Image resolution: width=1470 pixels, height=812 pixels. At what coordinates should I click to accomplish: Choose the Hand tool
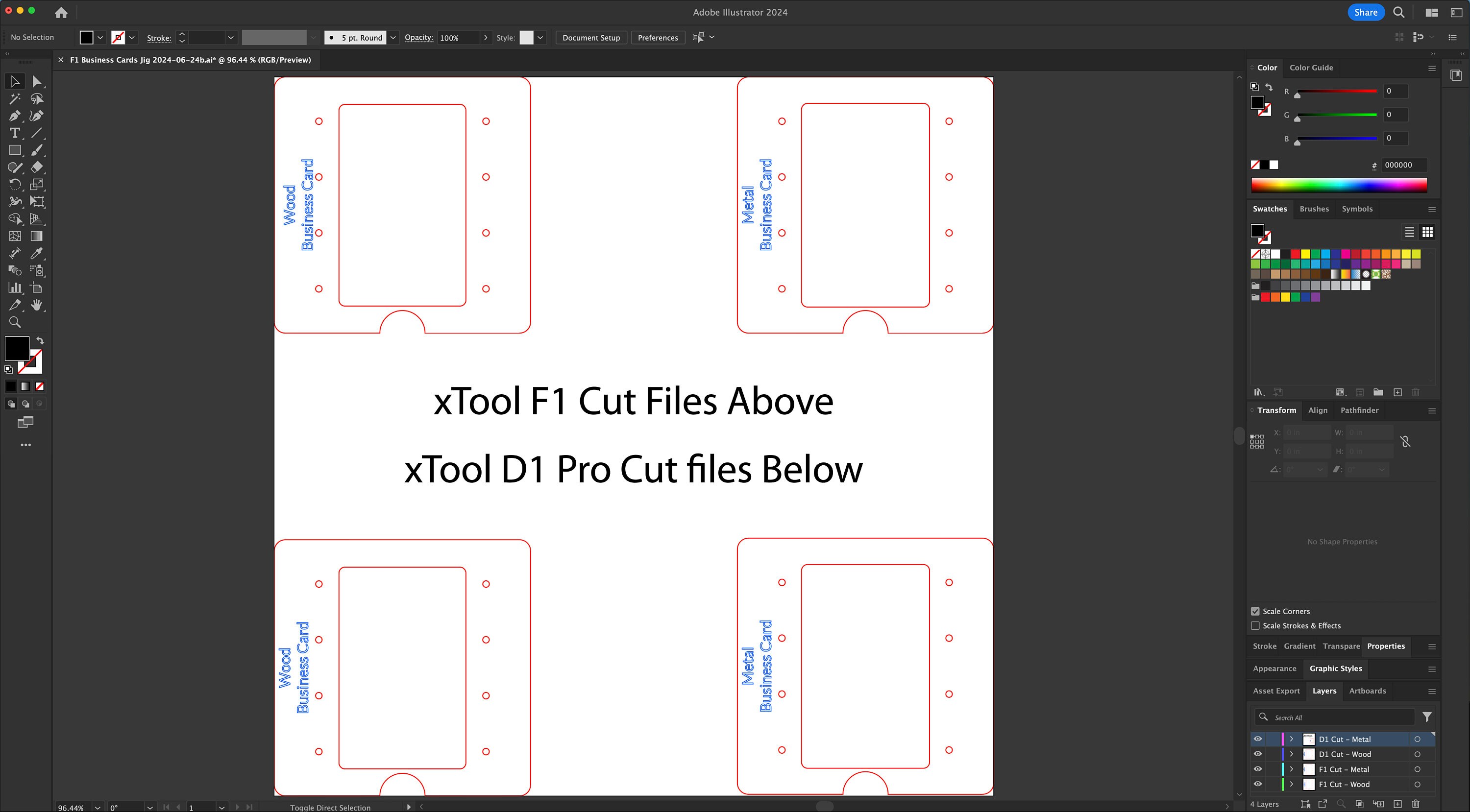pyautogui.click(x=37, y=305)
